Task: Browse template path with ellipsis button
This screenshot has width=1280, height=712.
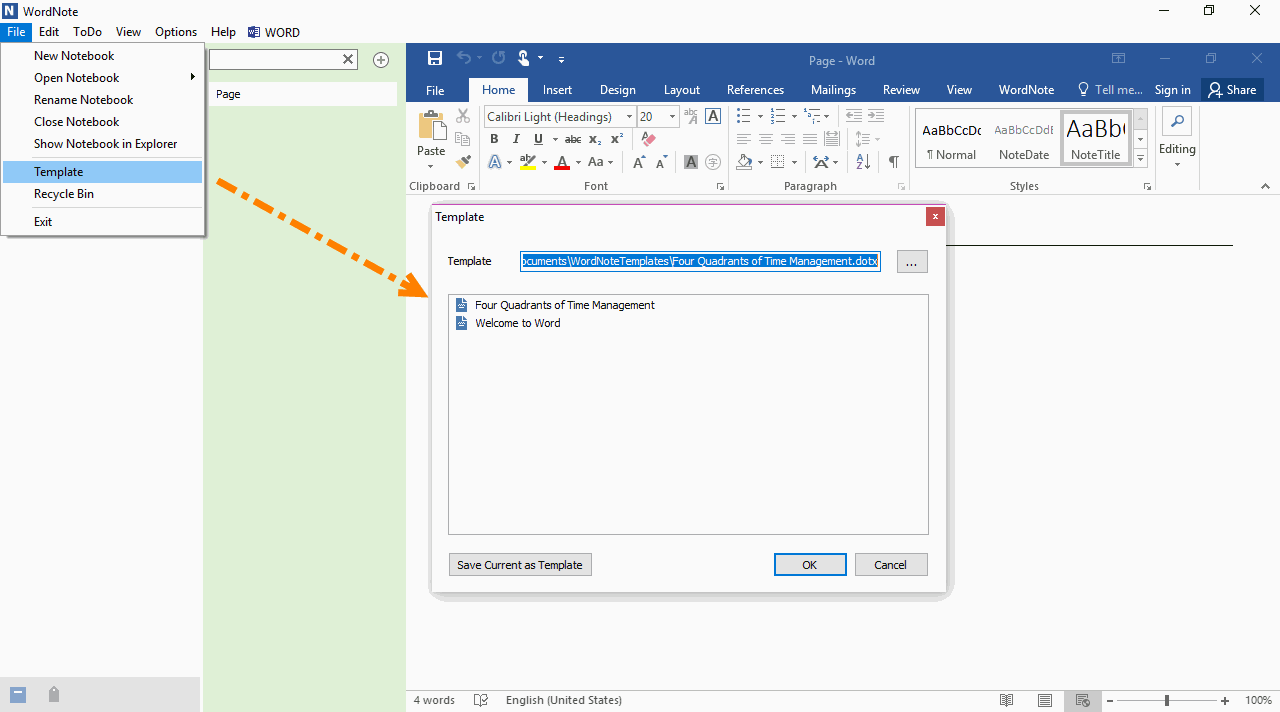Action: click(912, 262)
